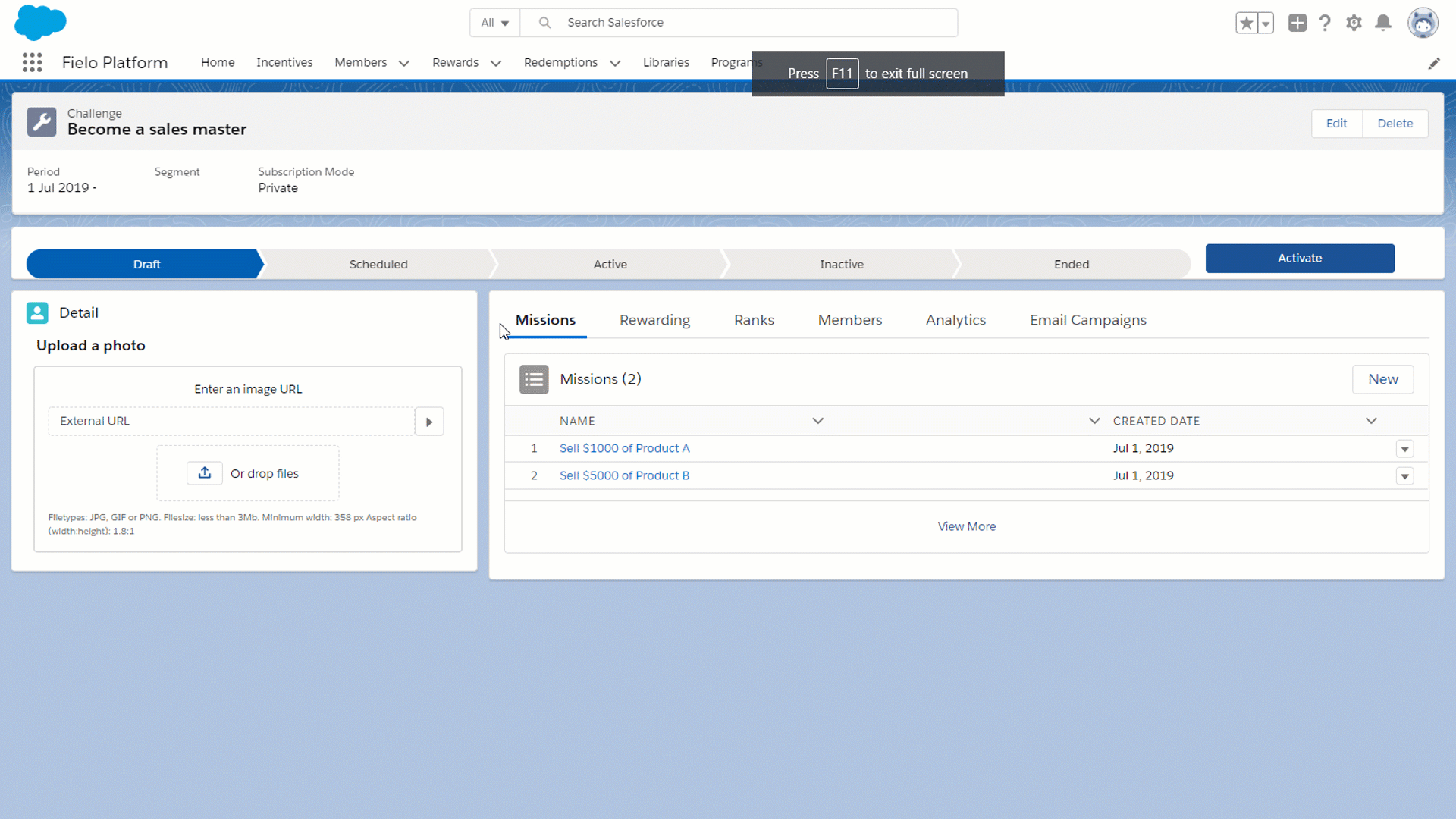View the Notifications bell
The width and height of the screenshot is (1456, 819).
(x=1383, y=23)
